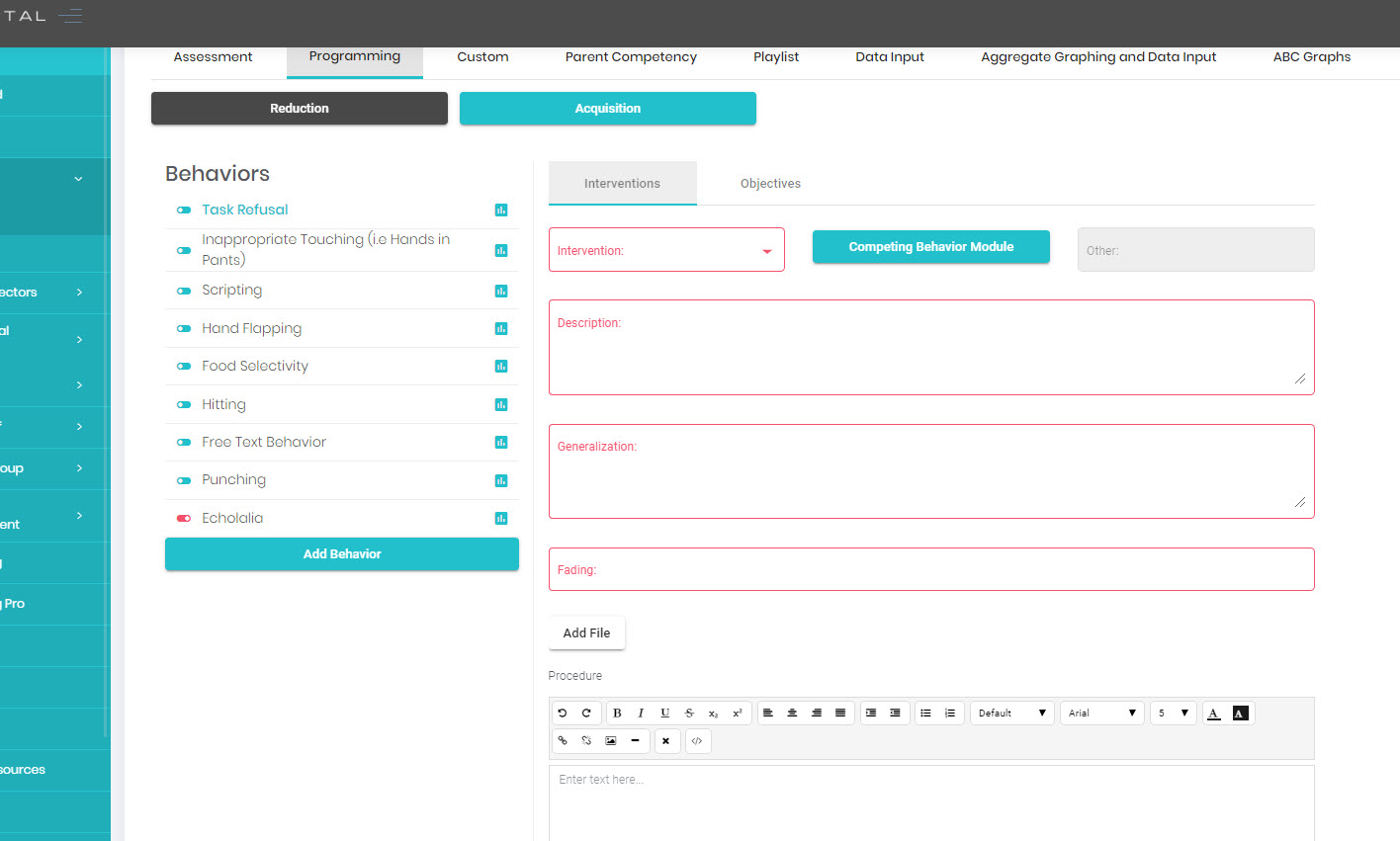Toggle the Hand Flapping behavior switch
This screenshot has width=1400, height=841.
184,328
